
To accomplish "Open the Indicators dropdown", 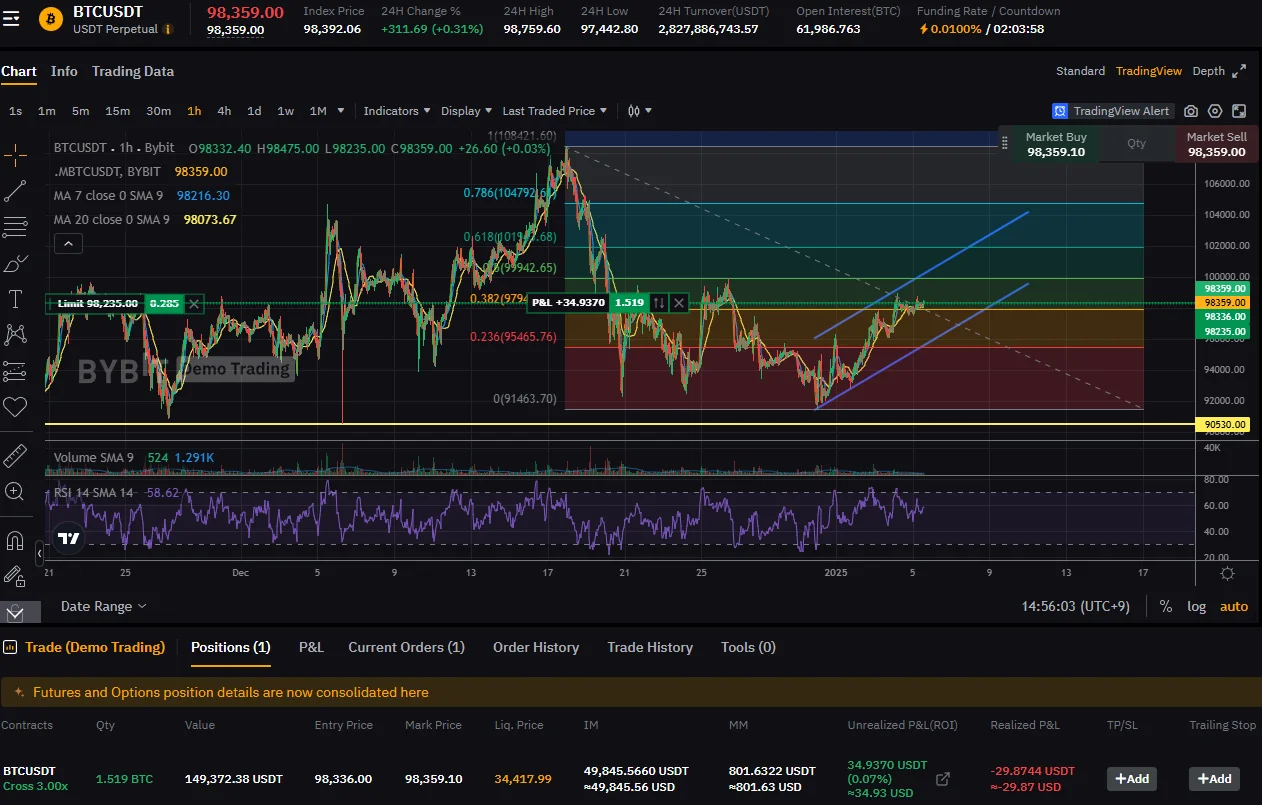I will [397, 111].
